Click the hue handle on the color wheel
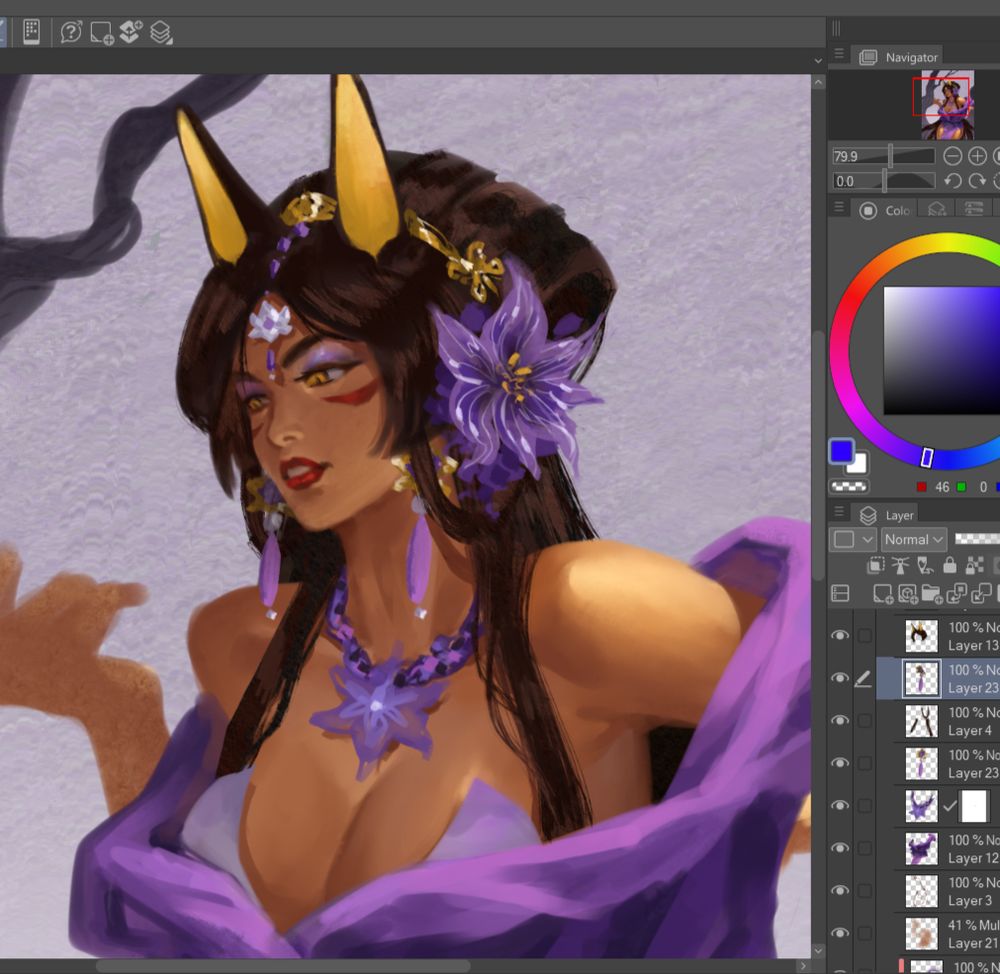 (x=927, y=457)
